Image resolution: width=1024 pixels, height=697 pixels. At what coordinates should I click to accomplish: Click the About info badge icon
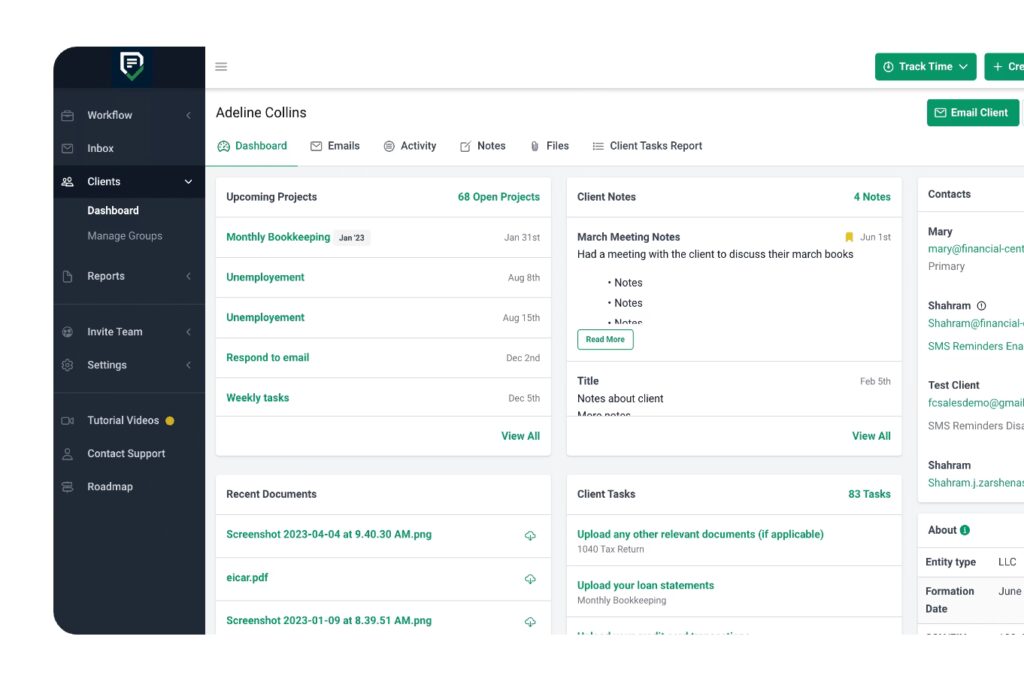pyautogui.click(x=965, y=530)
